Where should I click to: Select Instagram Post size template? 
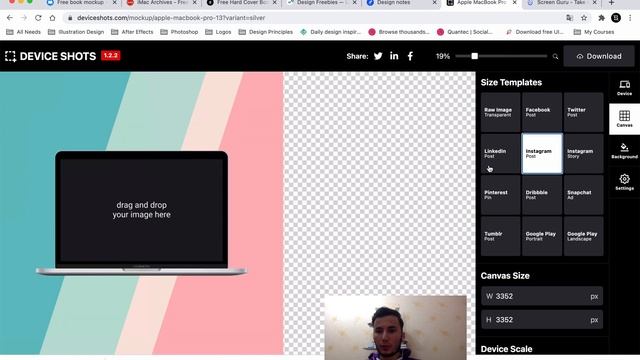(542, 153)
